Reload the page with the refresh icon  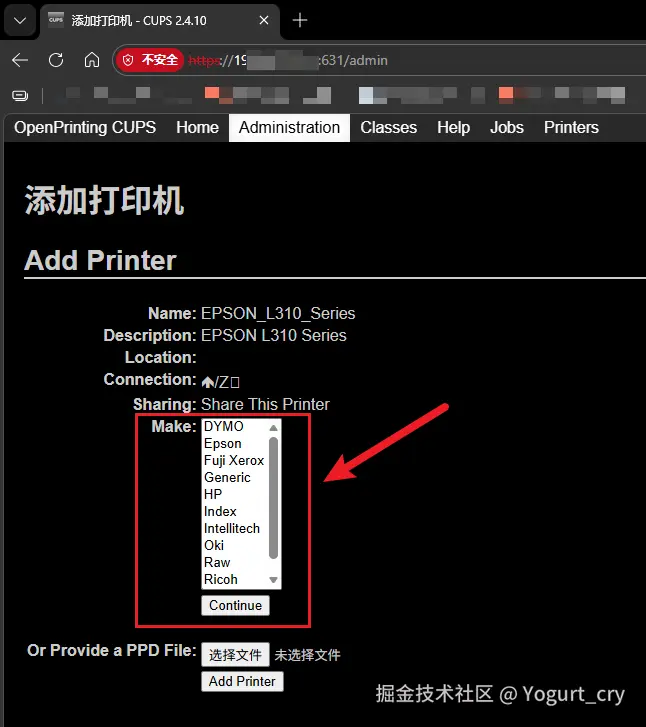[56, 60]
